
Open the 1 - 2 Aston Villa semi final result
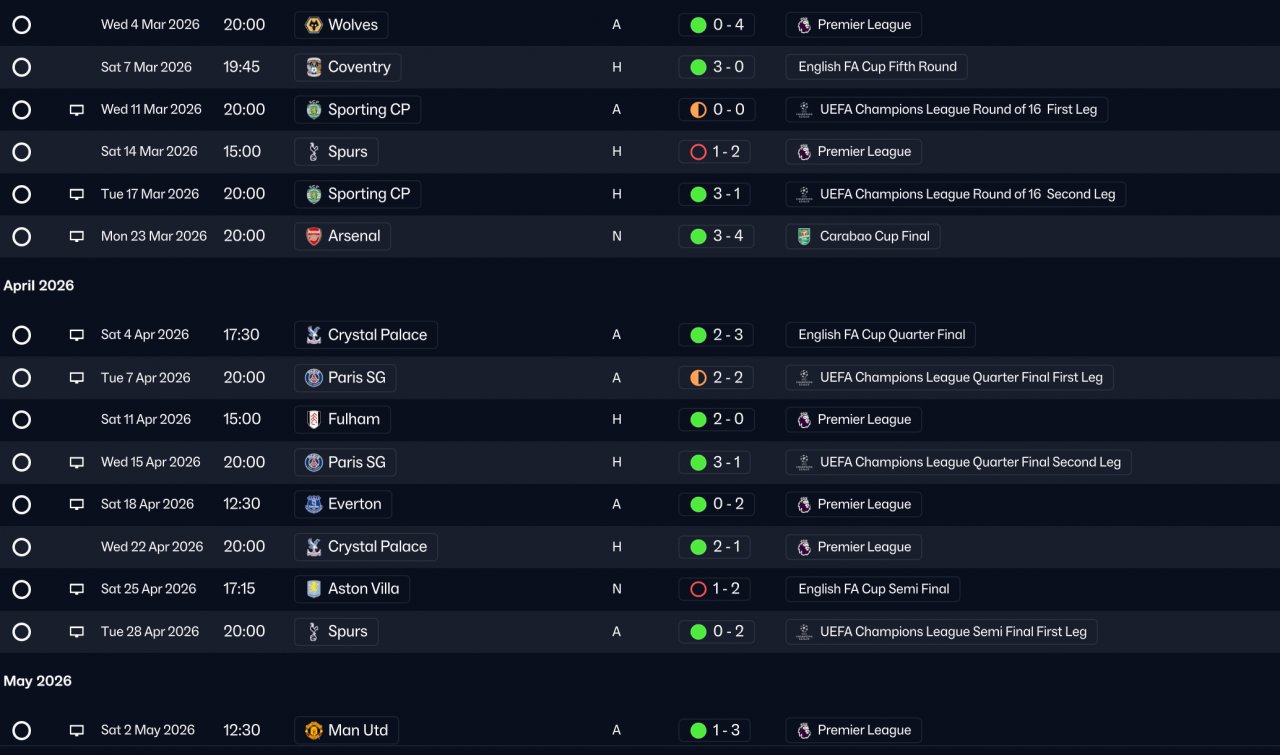click(716, 589)
